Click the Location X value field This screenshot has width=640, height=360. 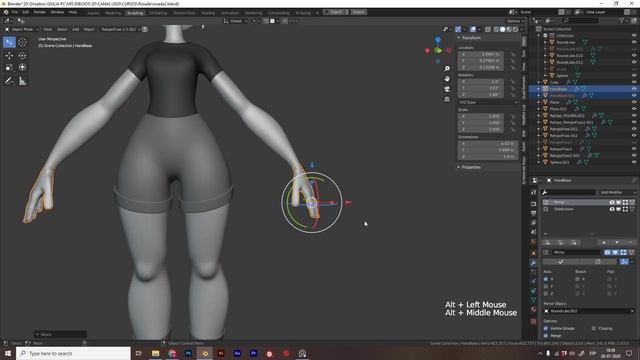click(x=481, y=54)
